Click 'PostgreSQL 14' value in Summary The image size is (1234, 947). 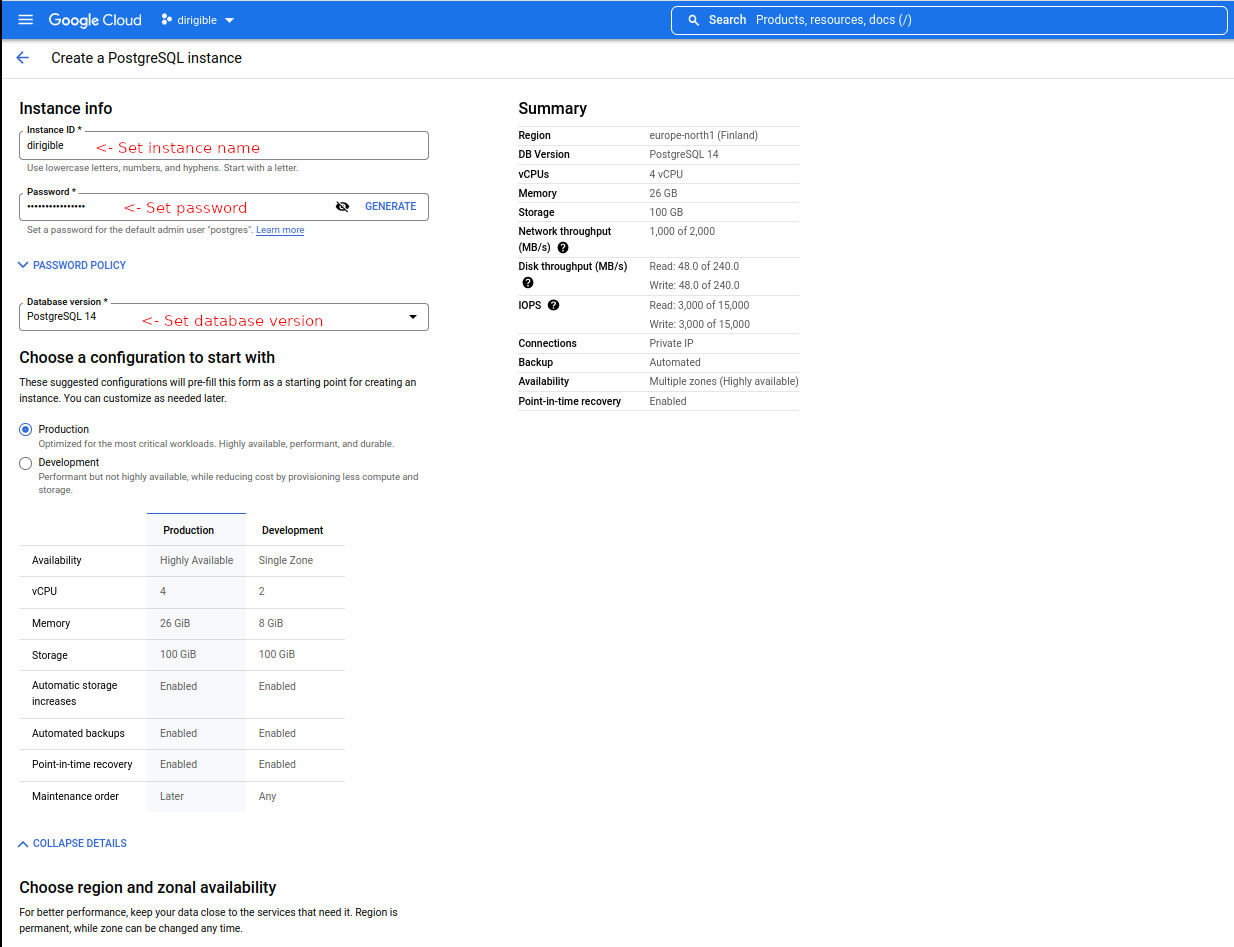coord(684,154)
